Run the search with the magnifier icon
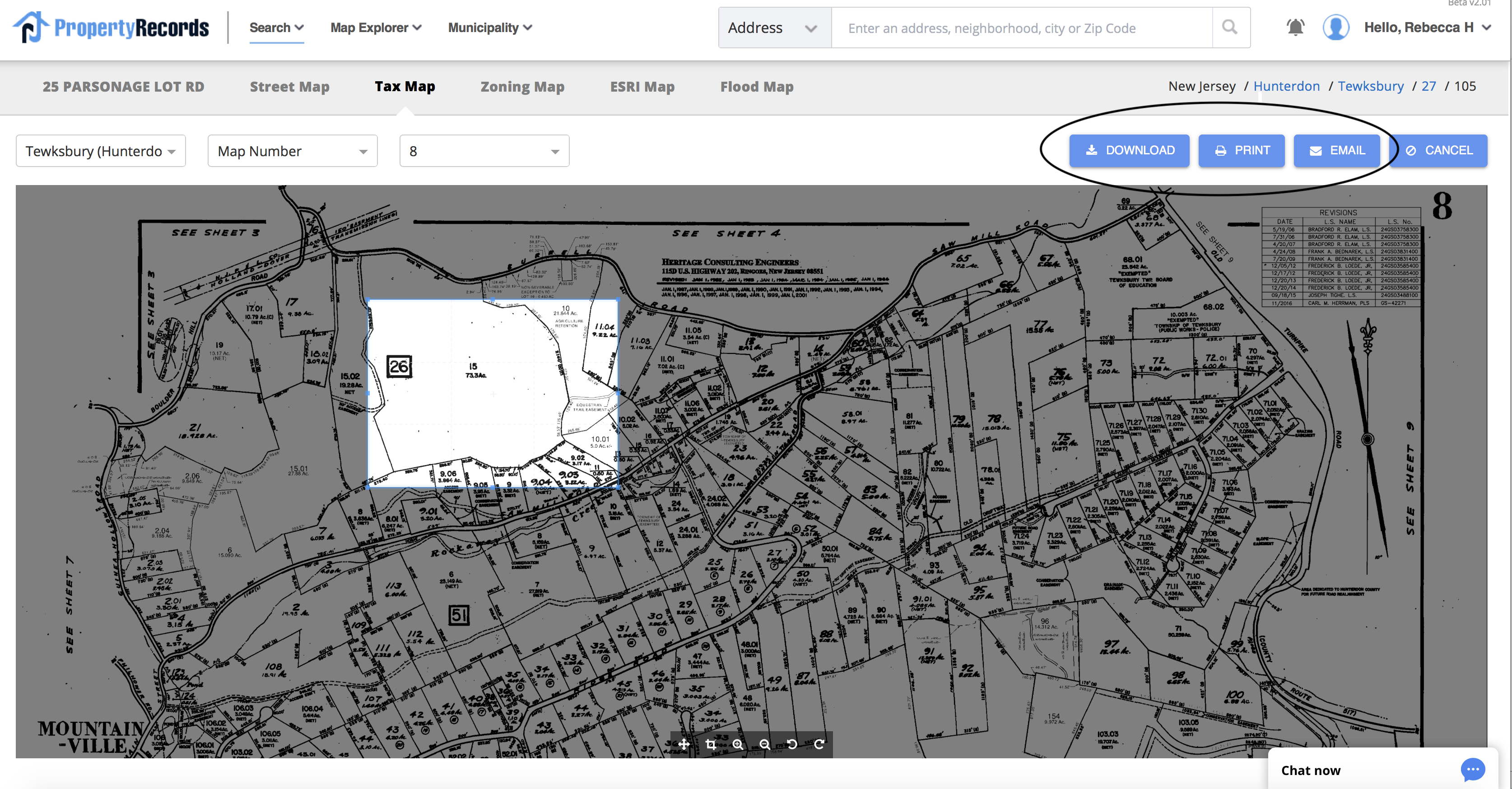 tap(1230, 27)
